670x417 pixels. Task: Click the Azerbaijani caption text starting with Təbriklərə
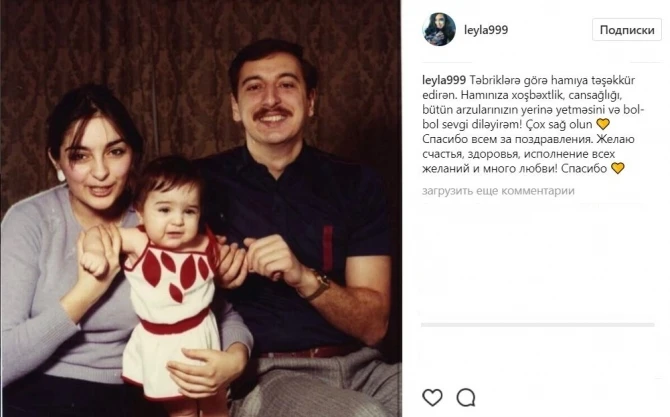[x=533, y=102]
